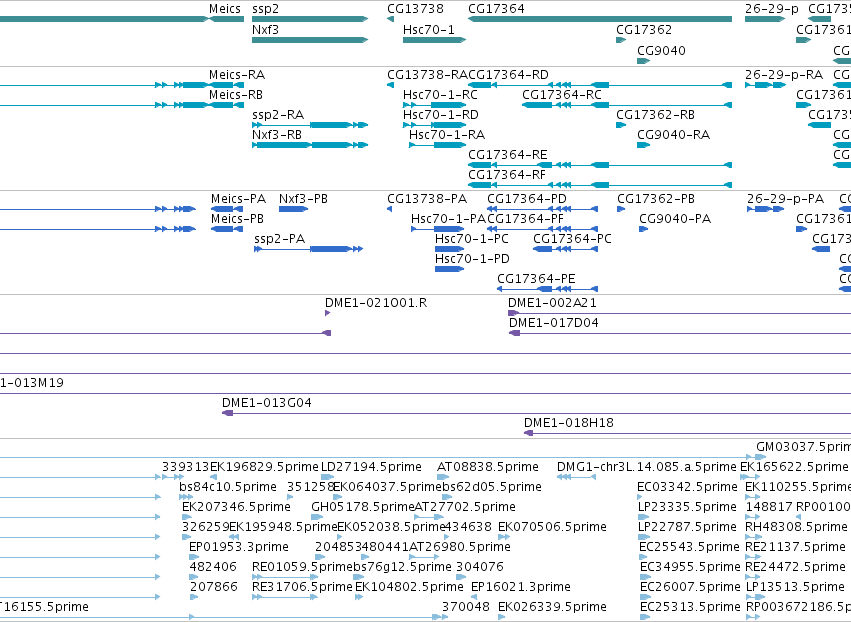The height and width of the screenshot is (622, 851).
Task: Select the Meics gene feature
Action: coord(226,19)
